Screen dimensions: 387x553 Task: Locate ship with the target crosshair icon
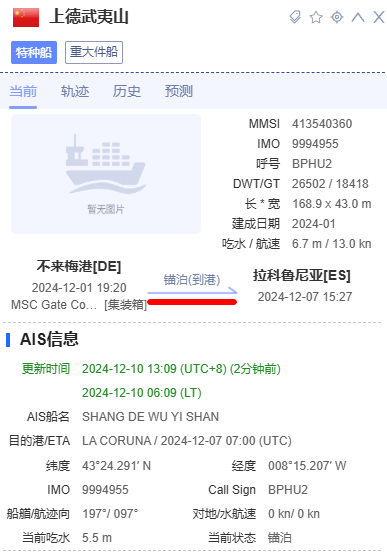337,17
